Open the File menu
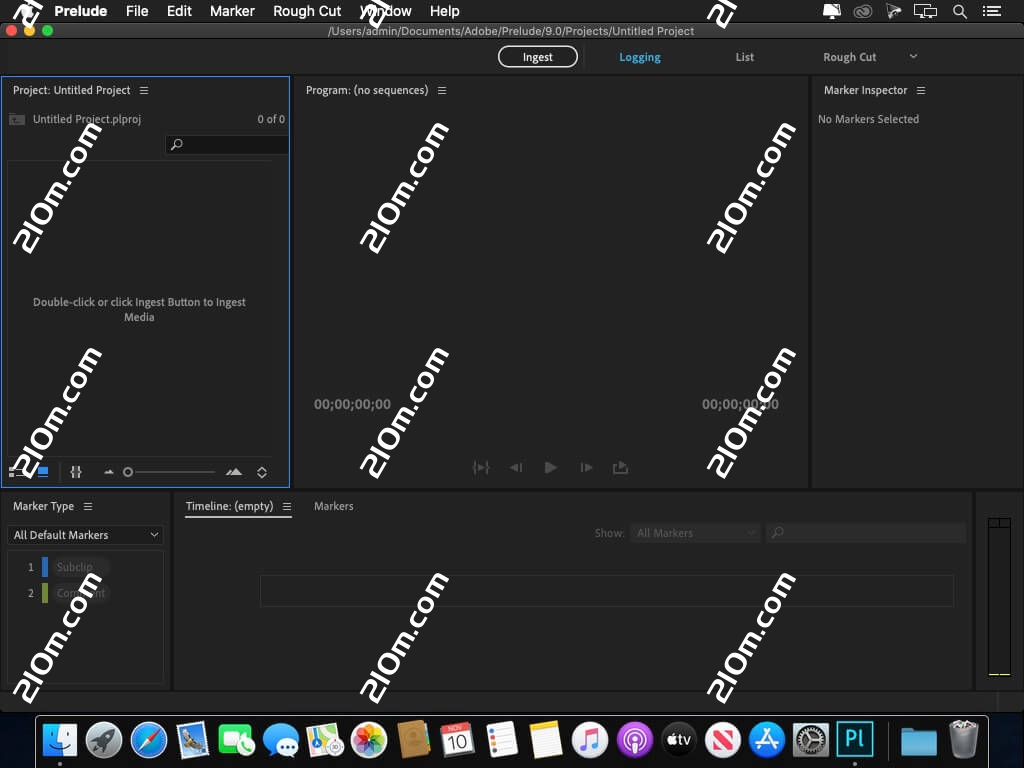1024x768 pixels. coord(137,11)
